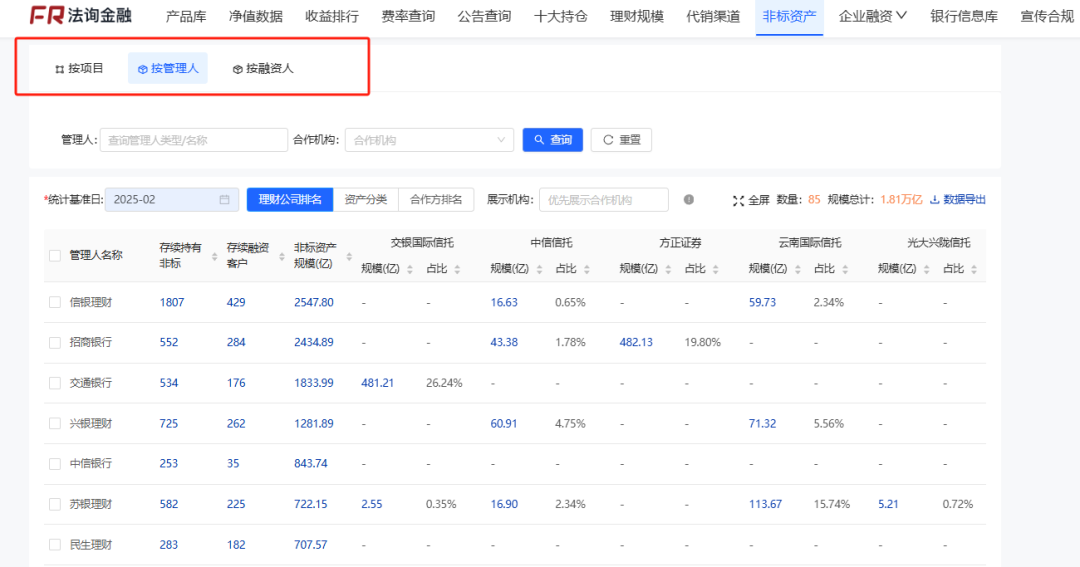Click 招商银行 value 482.13

636,342
